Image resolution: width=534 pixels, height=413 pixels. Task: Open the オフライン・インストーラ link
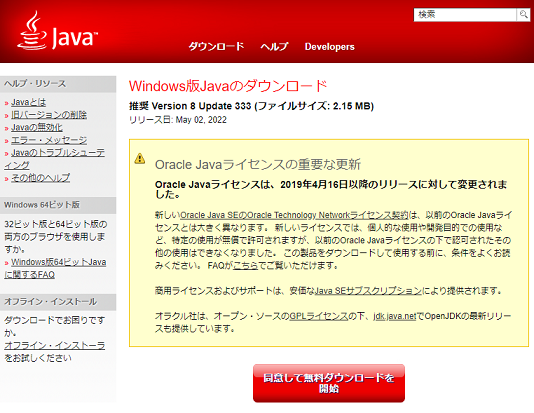pos(54,345)
